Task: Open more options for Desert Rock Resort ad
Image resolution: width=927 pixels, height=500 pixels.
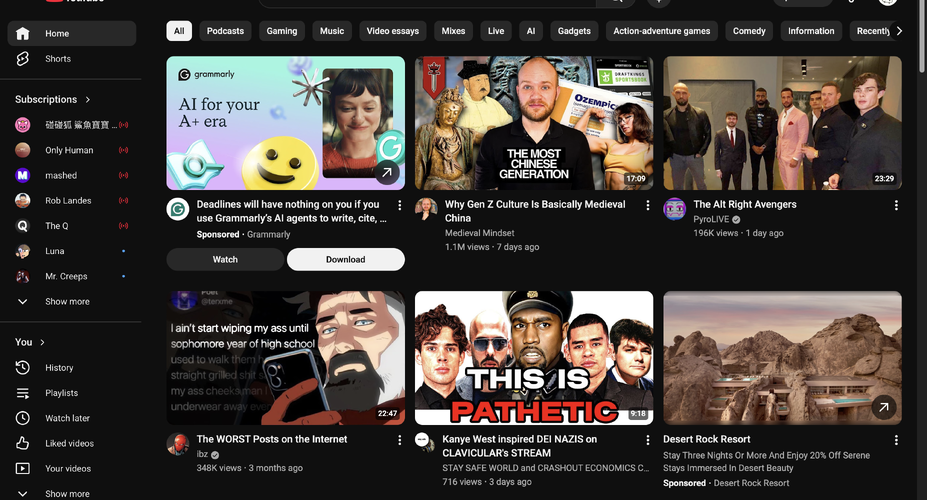Action: pos(896,440)
